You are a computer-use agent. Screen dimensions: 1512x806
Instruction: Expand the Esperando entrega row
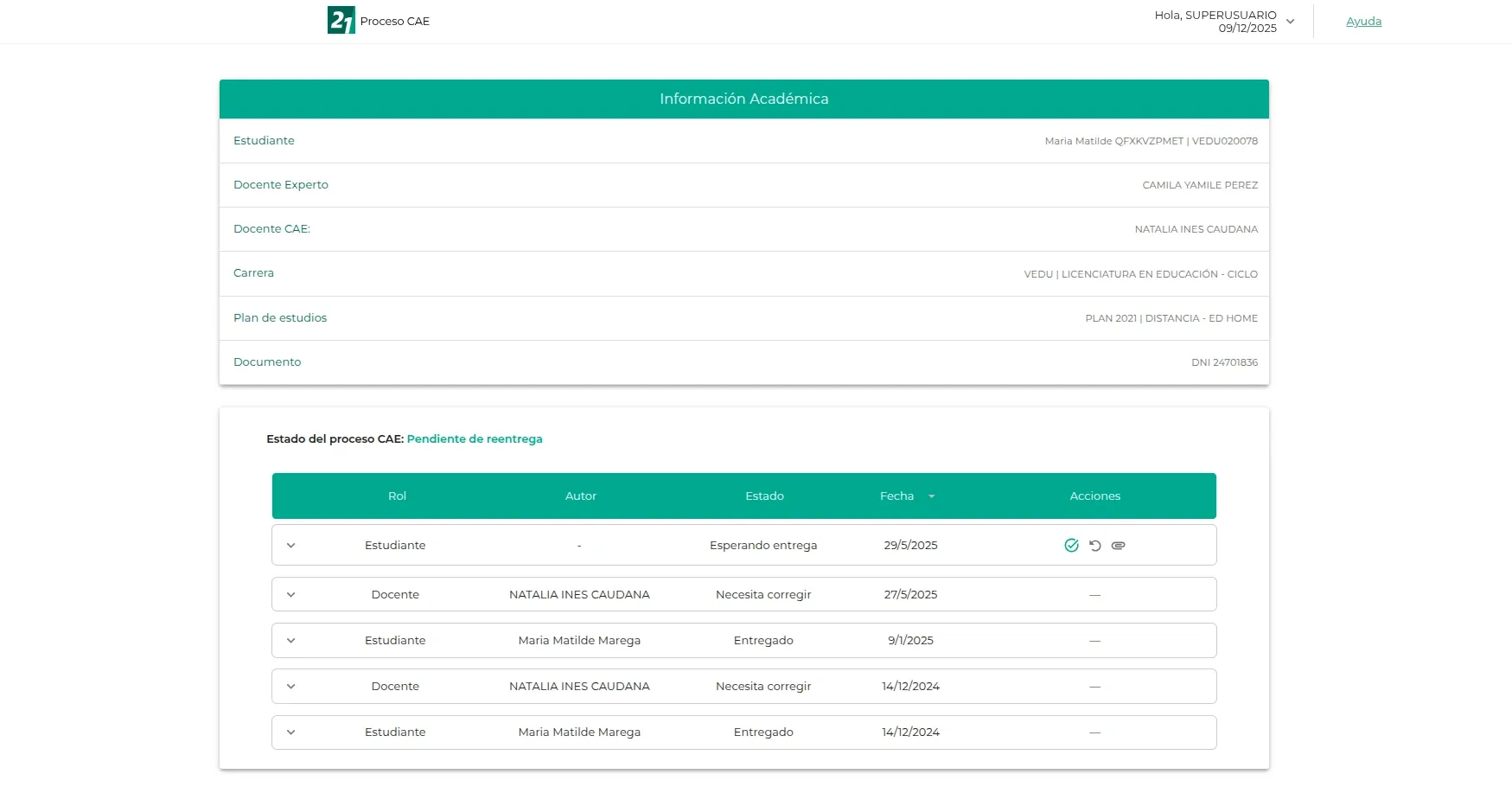coord(291,545)
